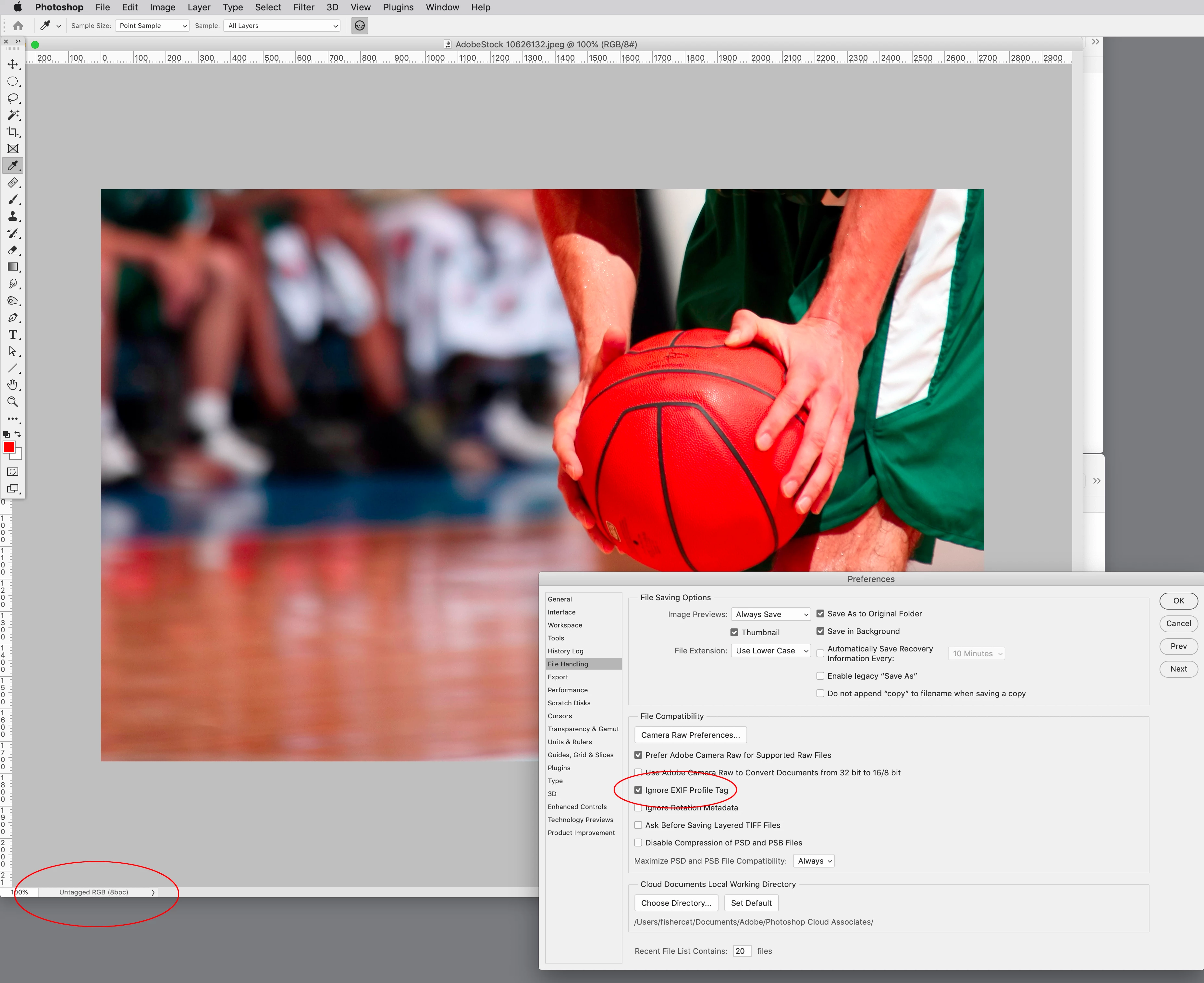Select the Brush tool
The height and width of the screenshot is (983, 1204).
click(x=12, y=199)
